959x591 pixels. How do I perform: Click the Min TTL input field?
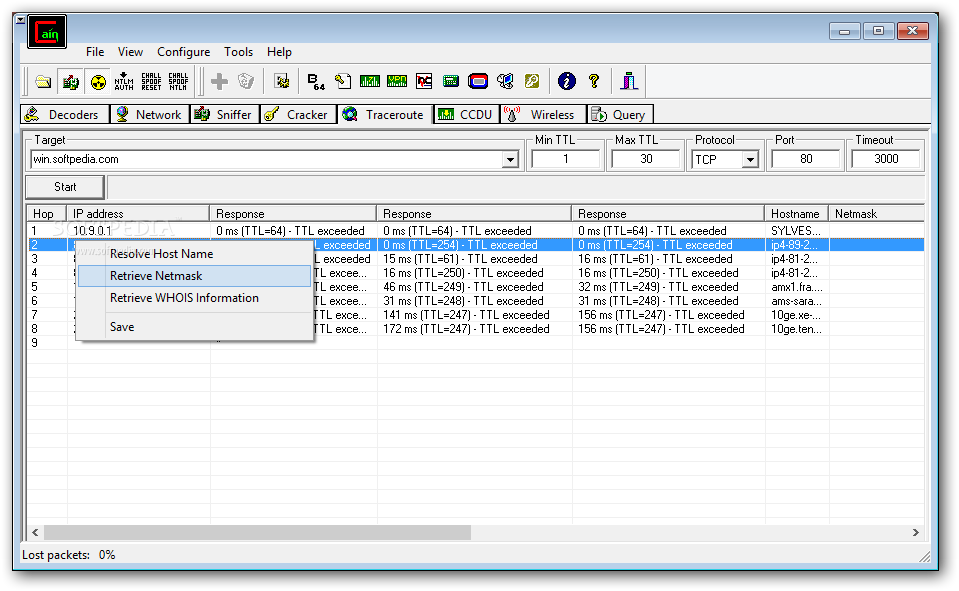point(566,159)
